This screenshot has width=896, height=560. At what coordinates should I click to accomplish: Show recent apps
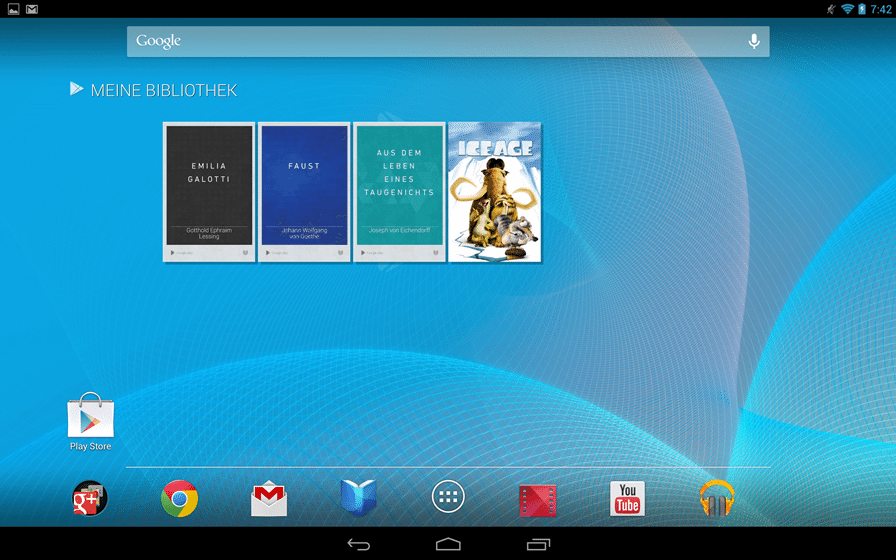tap(538, 544)
